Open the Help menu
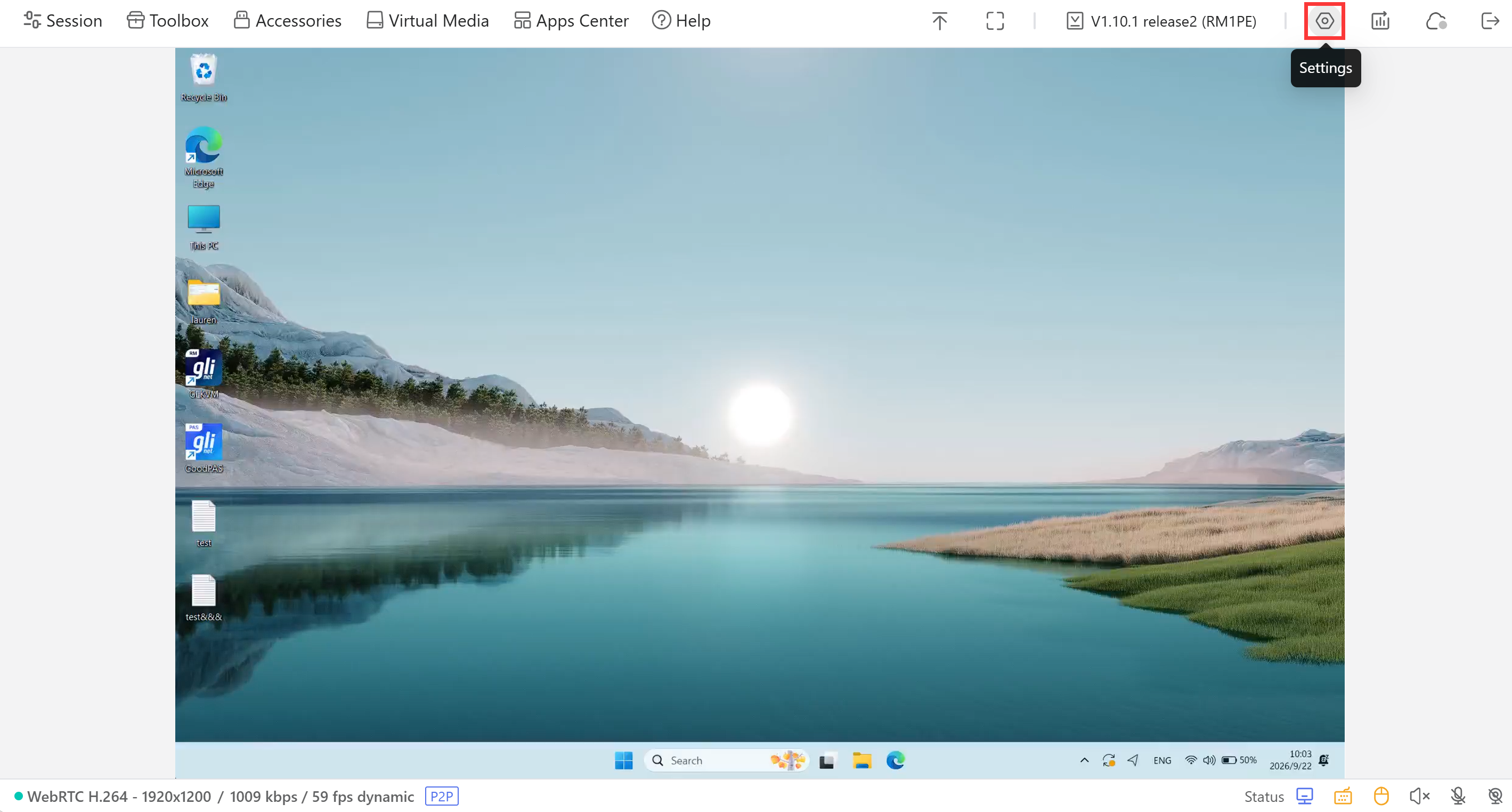The width and height of the screenshot is (1512, 812). coord(681,21)
